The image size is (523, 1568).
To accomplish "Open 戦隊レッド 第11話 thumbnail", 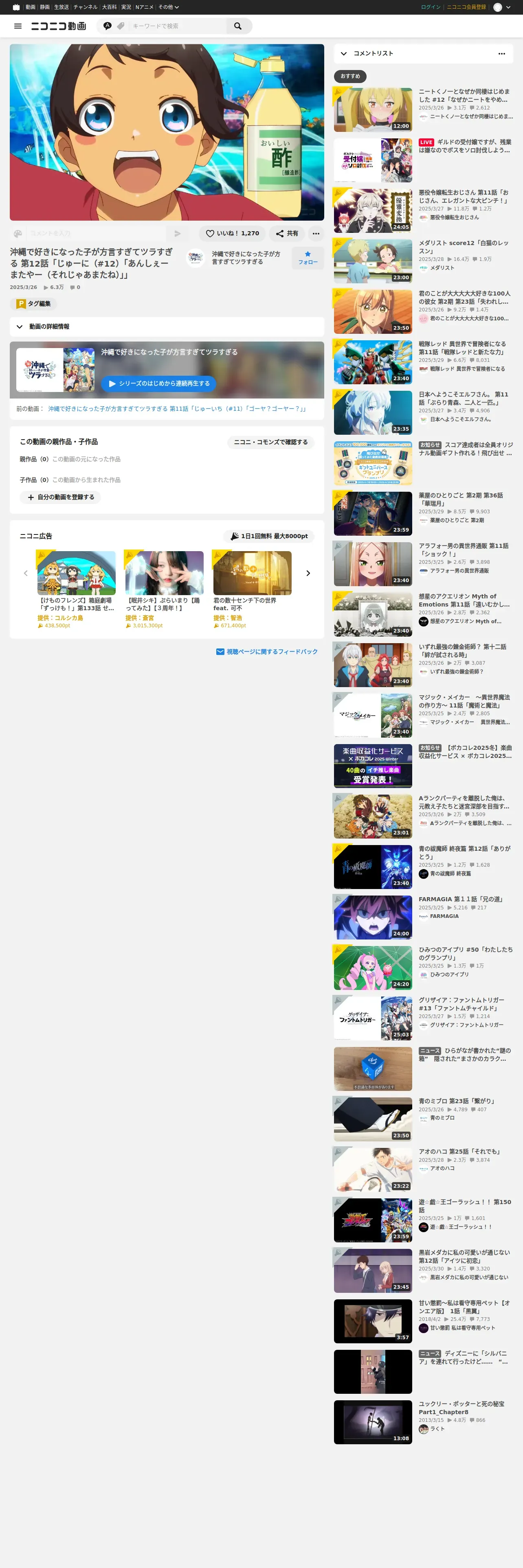I will [x=373, y=362].
